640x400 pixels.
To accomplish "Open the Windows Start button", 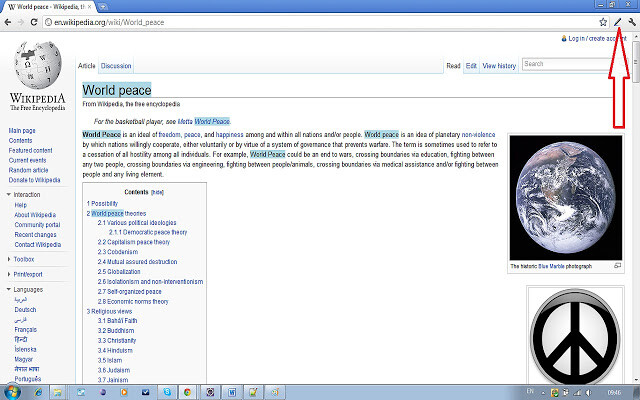I will (x=11, y=390).
